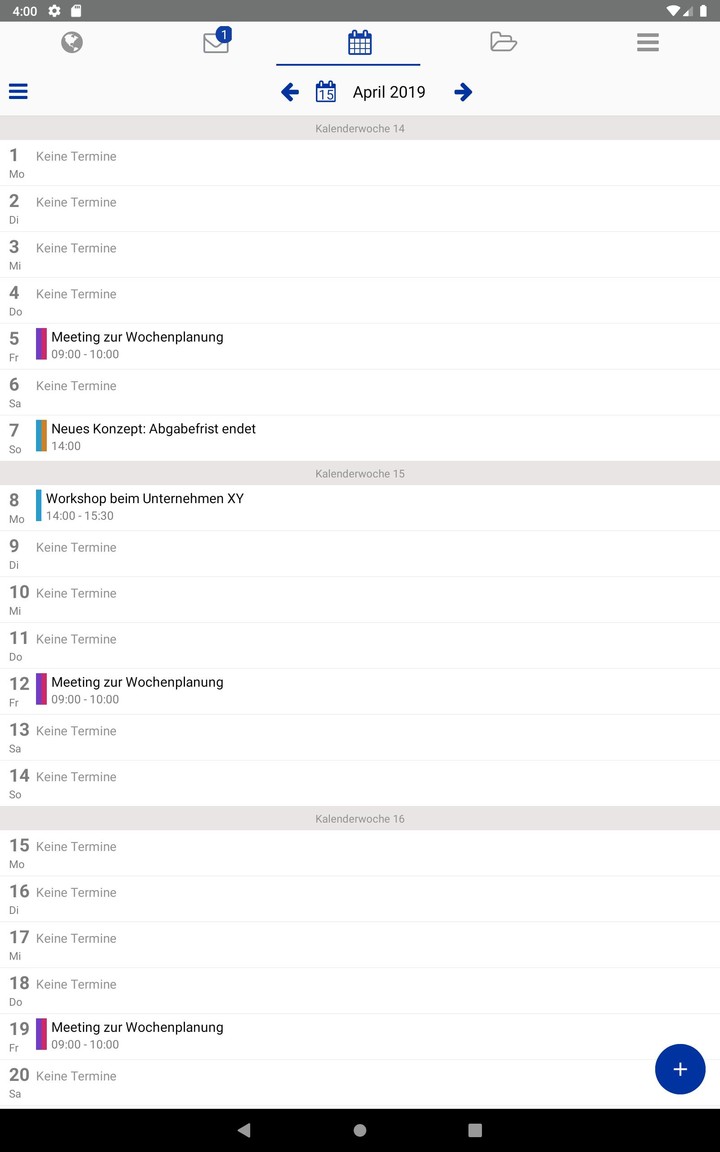720x1152 pixels.
Task: Tap the Kalenderwoche 15 header
Action: tap(360, 473)
